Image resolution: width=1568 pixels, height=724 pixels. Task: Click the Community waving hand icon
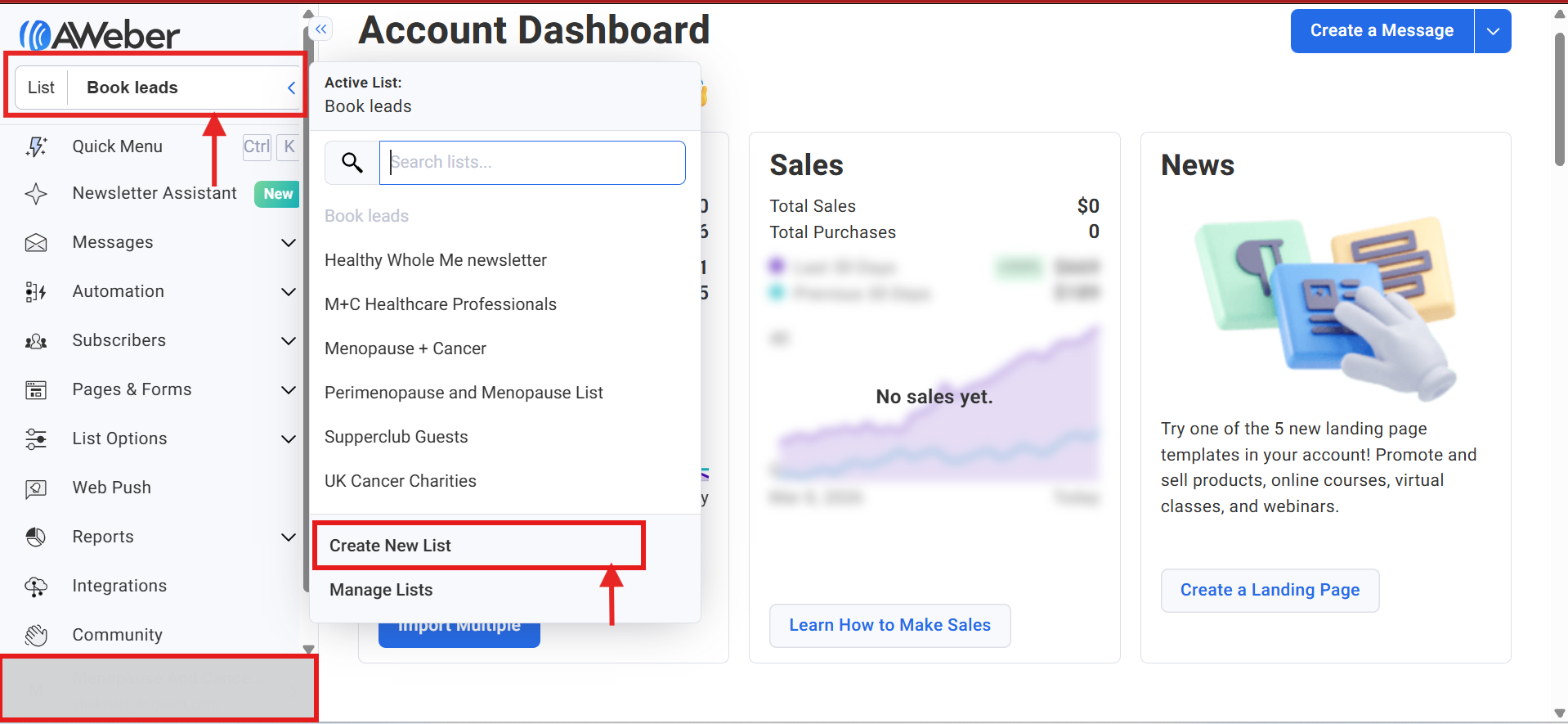pos(36,635)
